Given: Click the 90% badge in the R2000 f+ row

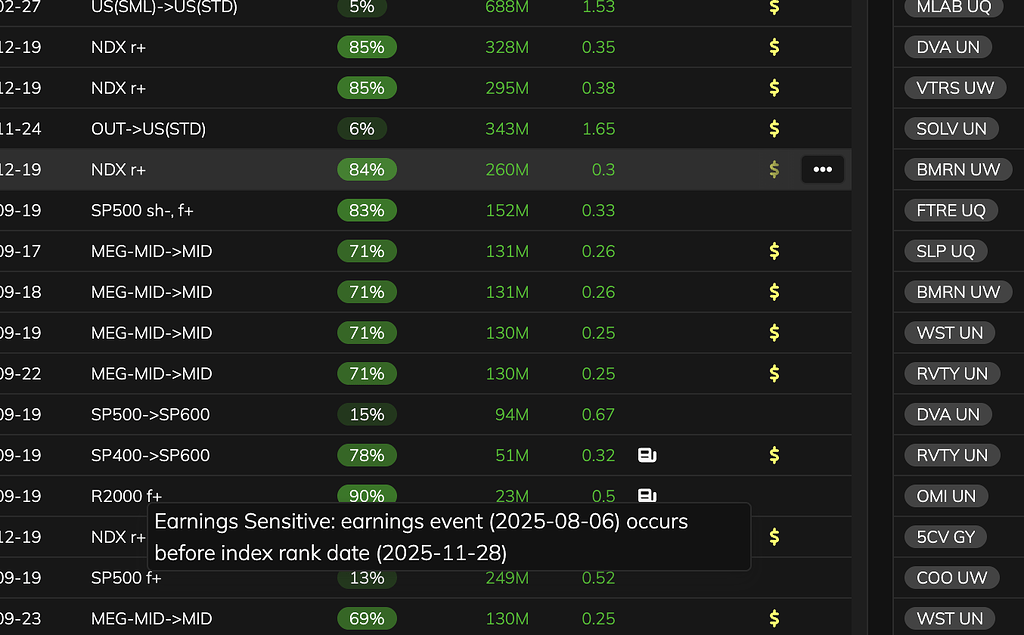Looking at the screenshot, I should tap(367, 495).
